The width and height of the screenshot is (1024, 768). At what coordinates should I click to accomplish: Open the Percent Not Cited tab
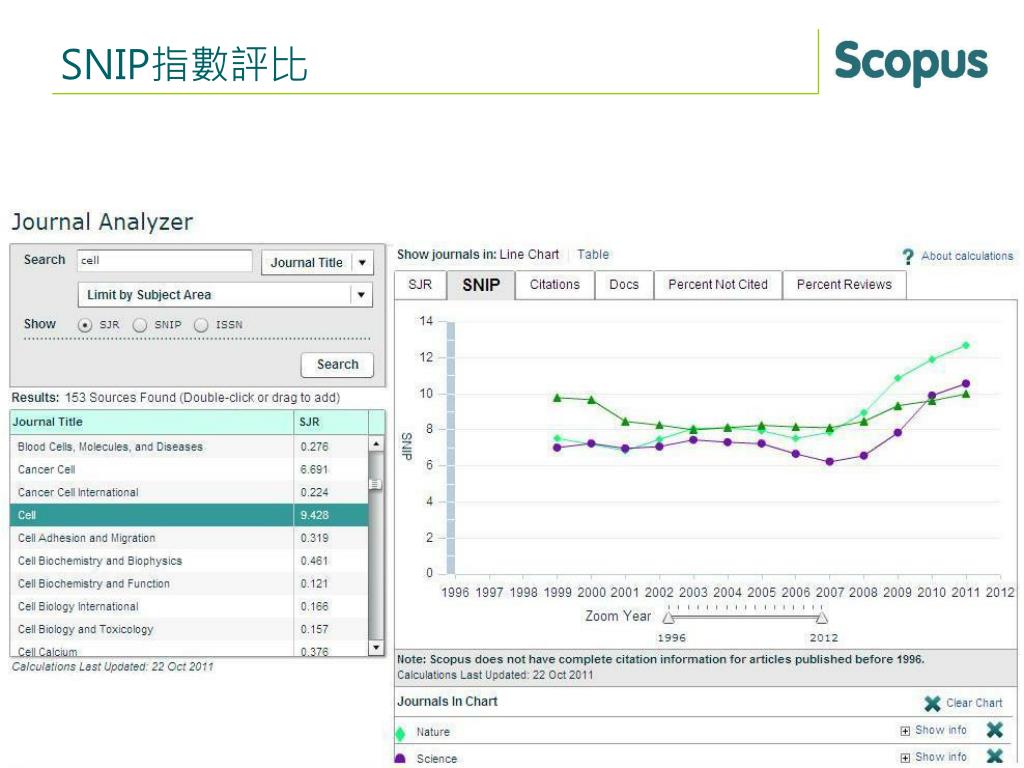718,285
